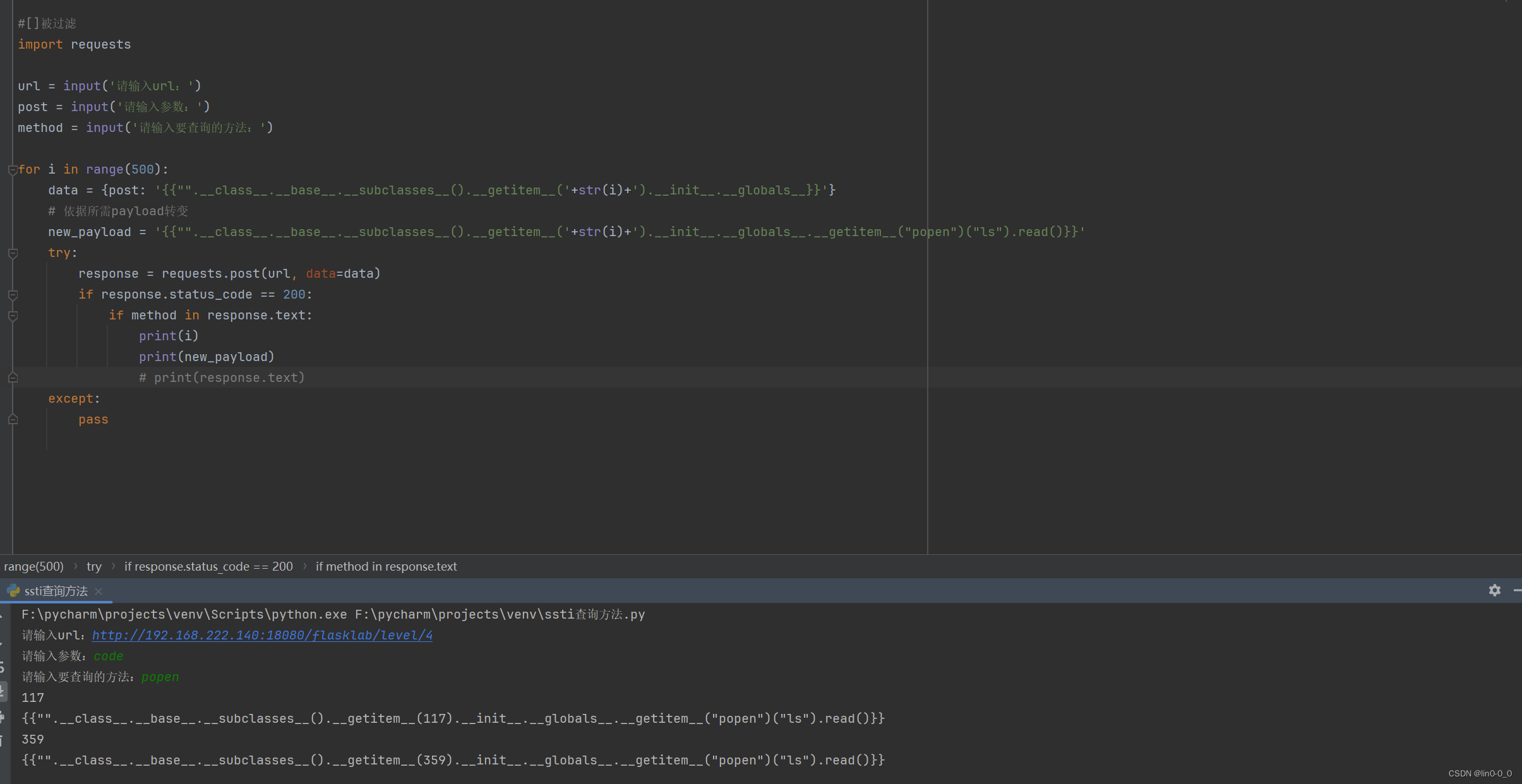Image resolution: width=1522 pixels, height=784 pixels.
Task: Select the ssti查询方法 run tab
Action: (56, 591)
